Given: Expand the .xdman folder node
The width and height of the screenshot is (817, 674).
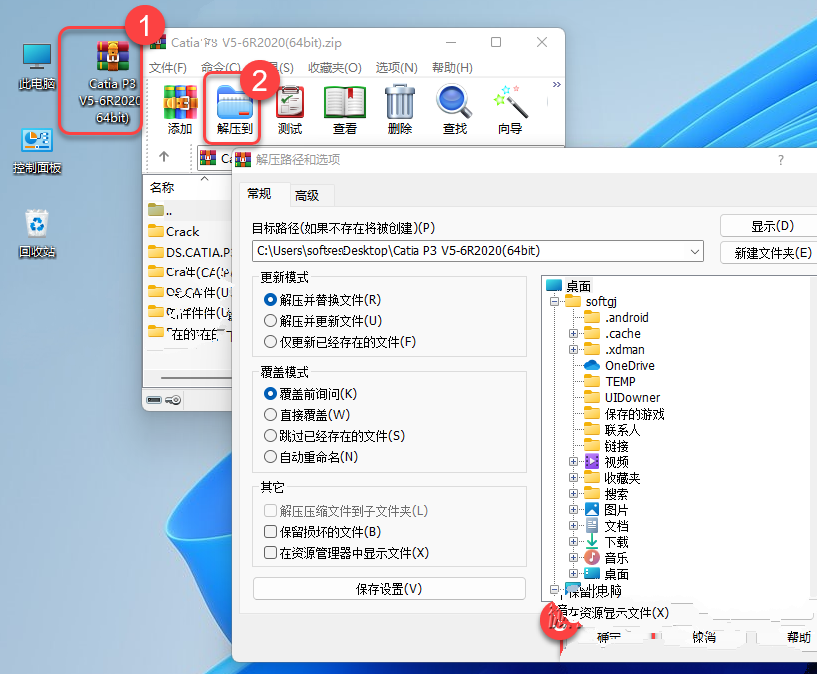Looking at the screenshot, I should pos(573,350).
